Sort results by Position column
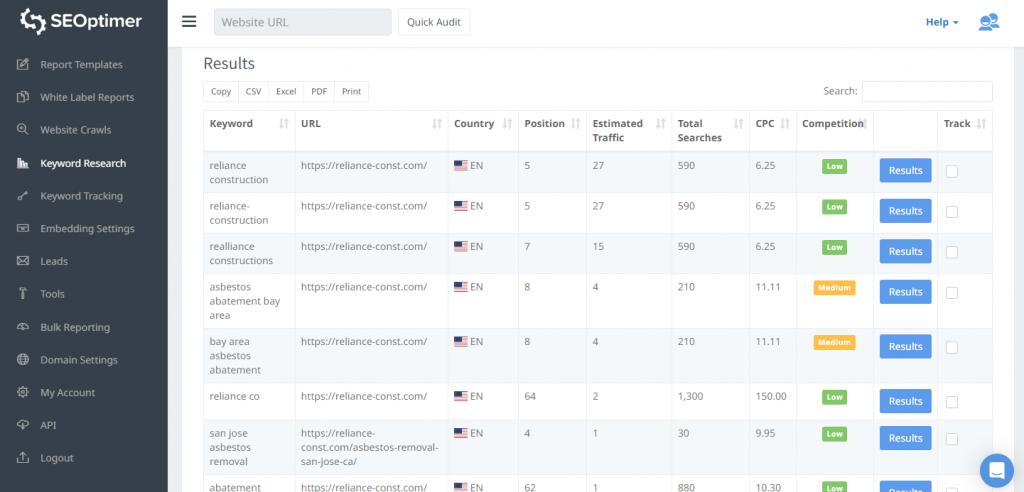 pyautogui.click(x=574, y=124)
